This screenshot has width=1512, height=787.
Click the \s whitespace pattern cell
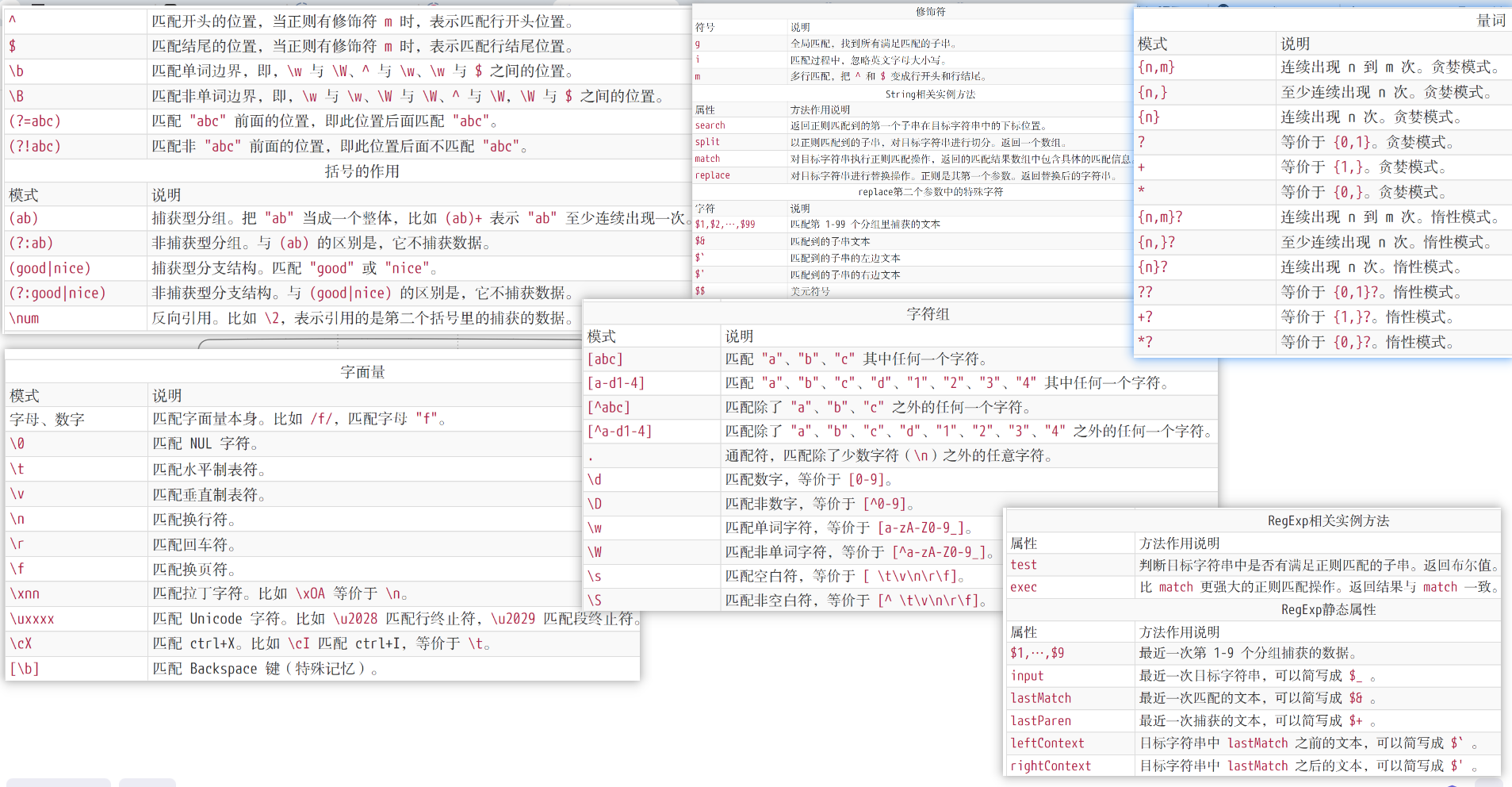point(595,577)
